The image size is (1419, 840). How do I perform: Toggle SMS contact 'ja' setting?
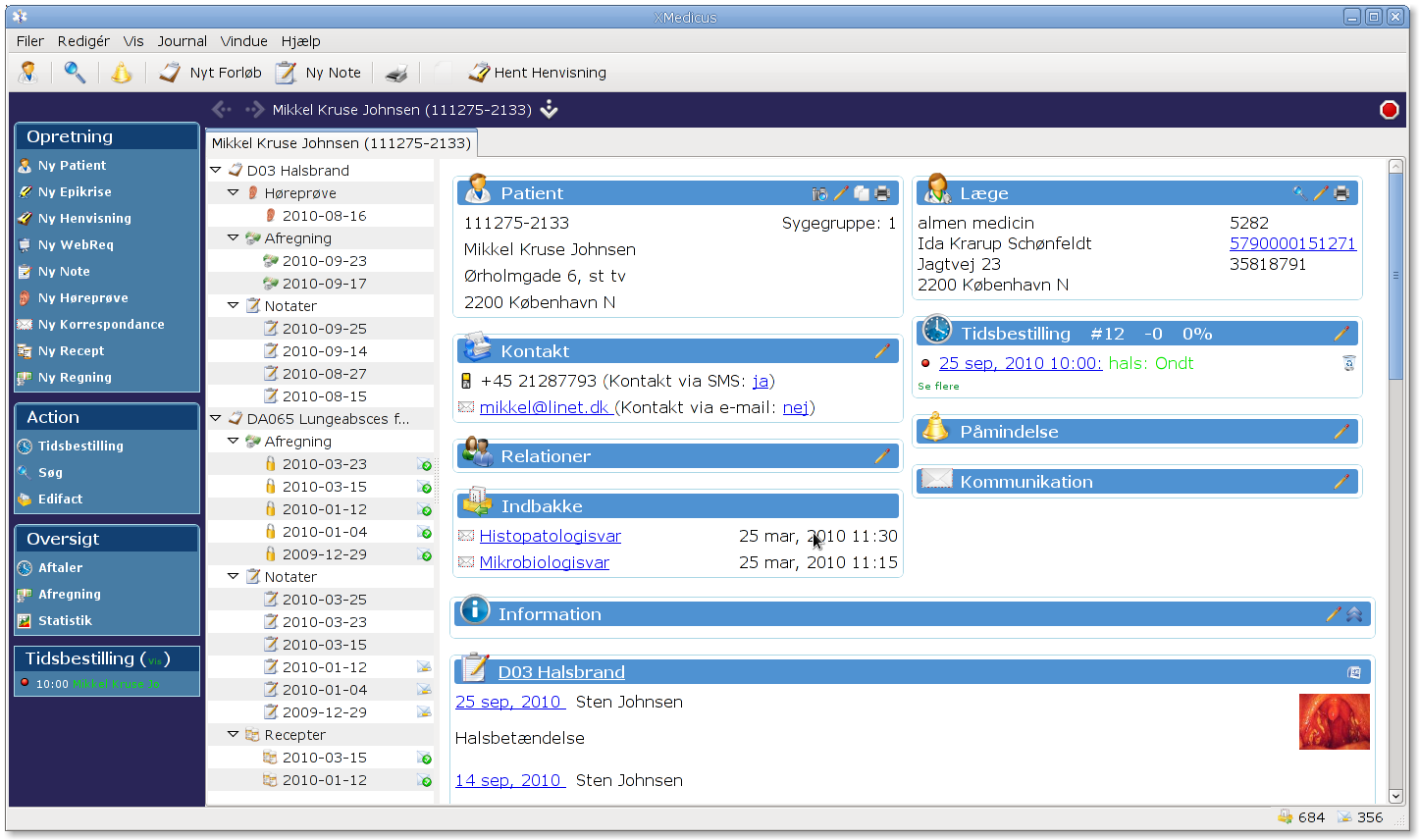pos(761,381)
